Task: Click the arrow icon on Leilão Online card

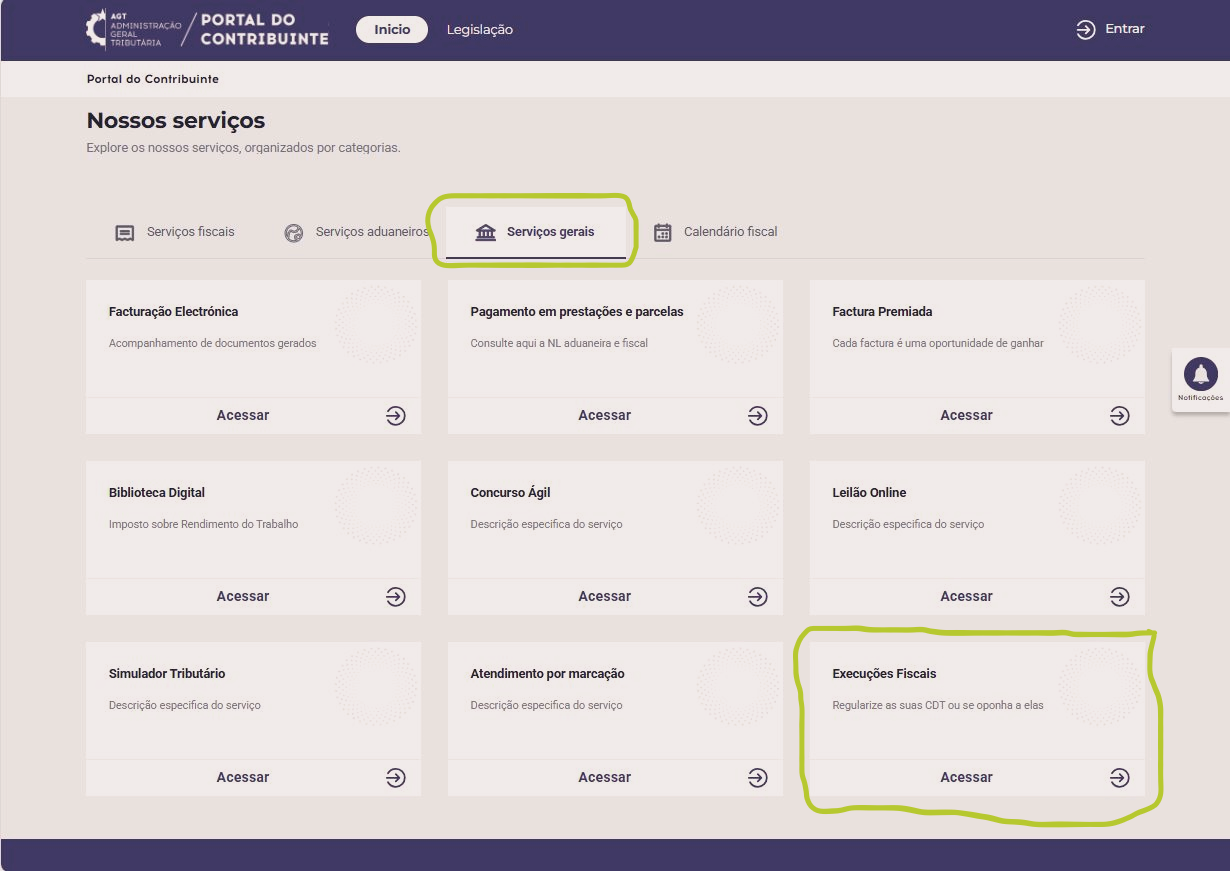Action: coord(1120,596)
